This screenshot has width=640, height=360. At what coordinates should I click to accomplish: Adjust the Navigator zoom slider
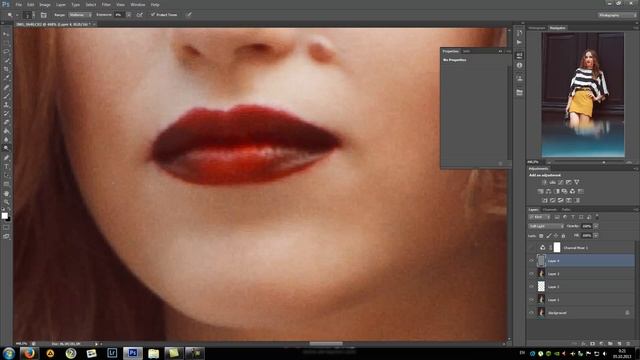click(604, 162)
